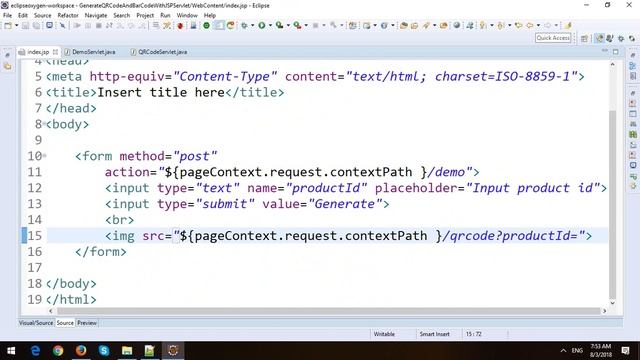Open the File menu
640x360 pixels.
pyautogui.click(x=7, y=16)
